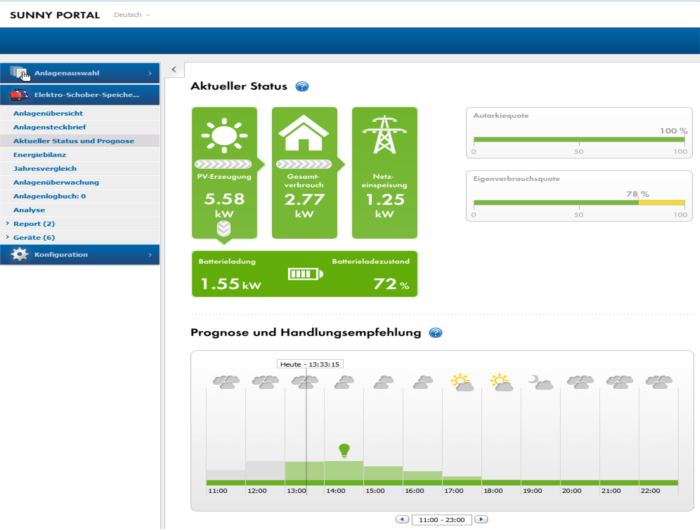This screenshot has width=700, height=530.
Task: Open help icon beside Prognose und Handlungsempfehlung
Action: tap(435, 333)
